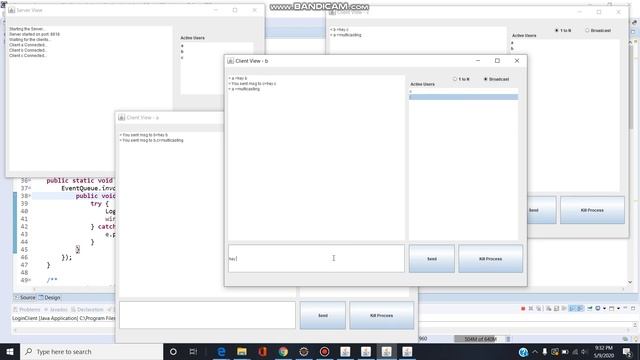This screenshot has width=640, height=360.
Task: Open the Javadoc tab in Eclipse
Action: click(x=56, y=309)
